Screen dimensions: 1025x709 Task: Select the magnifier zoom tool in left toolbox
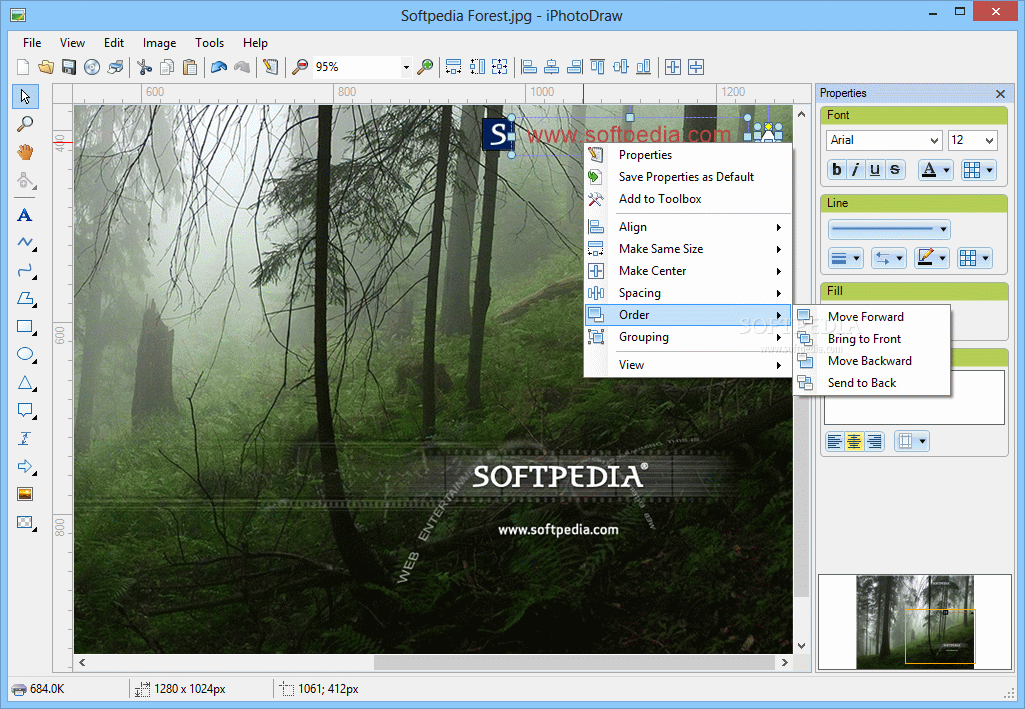click(25, 124)
